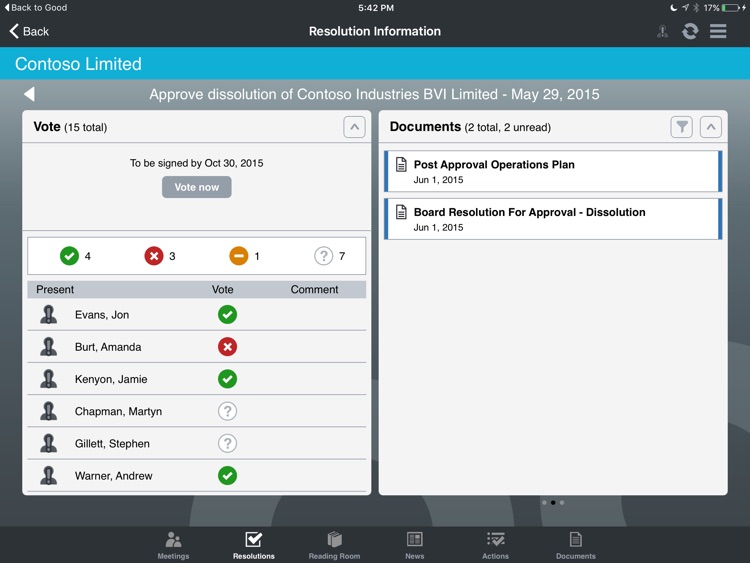Image resolution: width=750 pixels, height=563 pixels.
Task: Click the To be signed by Oct 30, 2015 text
Action: pyautogui.click(x=197, y=163)
